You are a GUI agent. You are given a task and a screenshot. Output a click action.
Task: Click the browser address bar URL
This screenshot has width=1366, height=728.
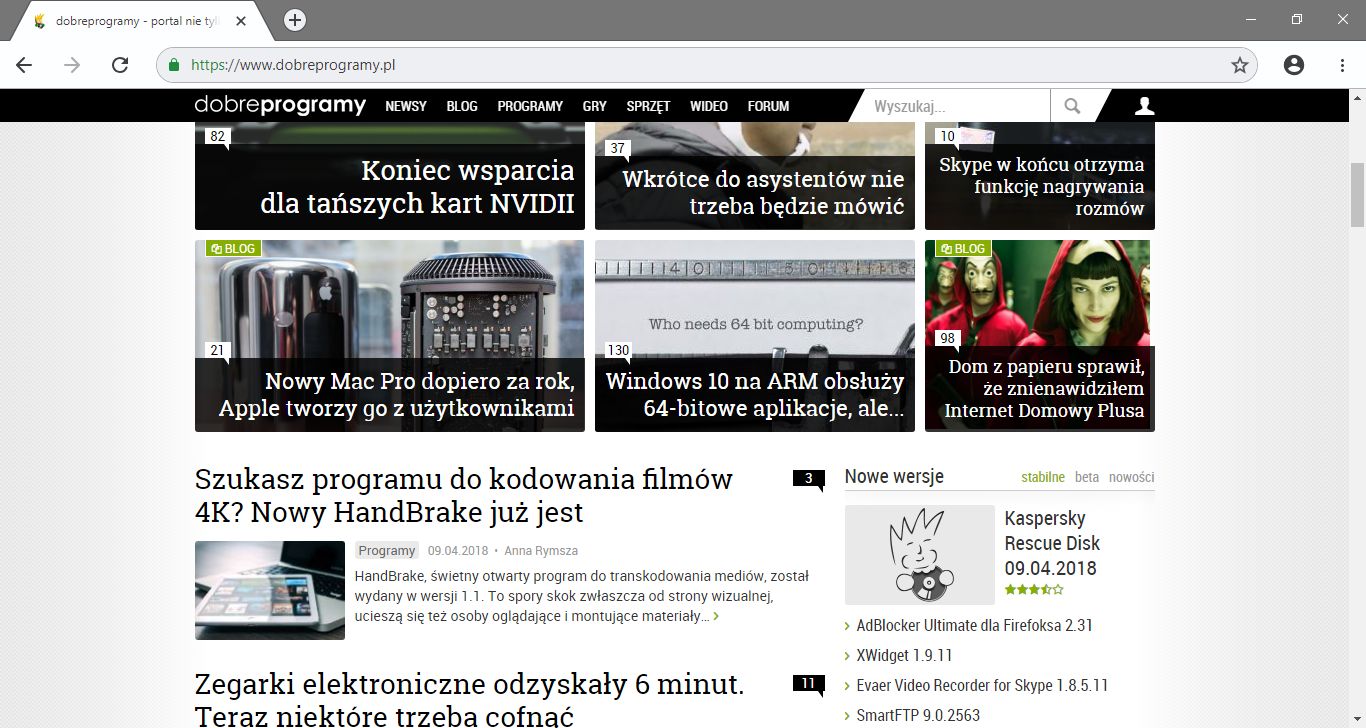point(293,65)
